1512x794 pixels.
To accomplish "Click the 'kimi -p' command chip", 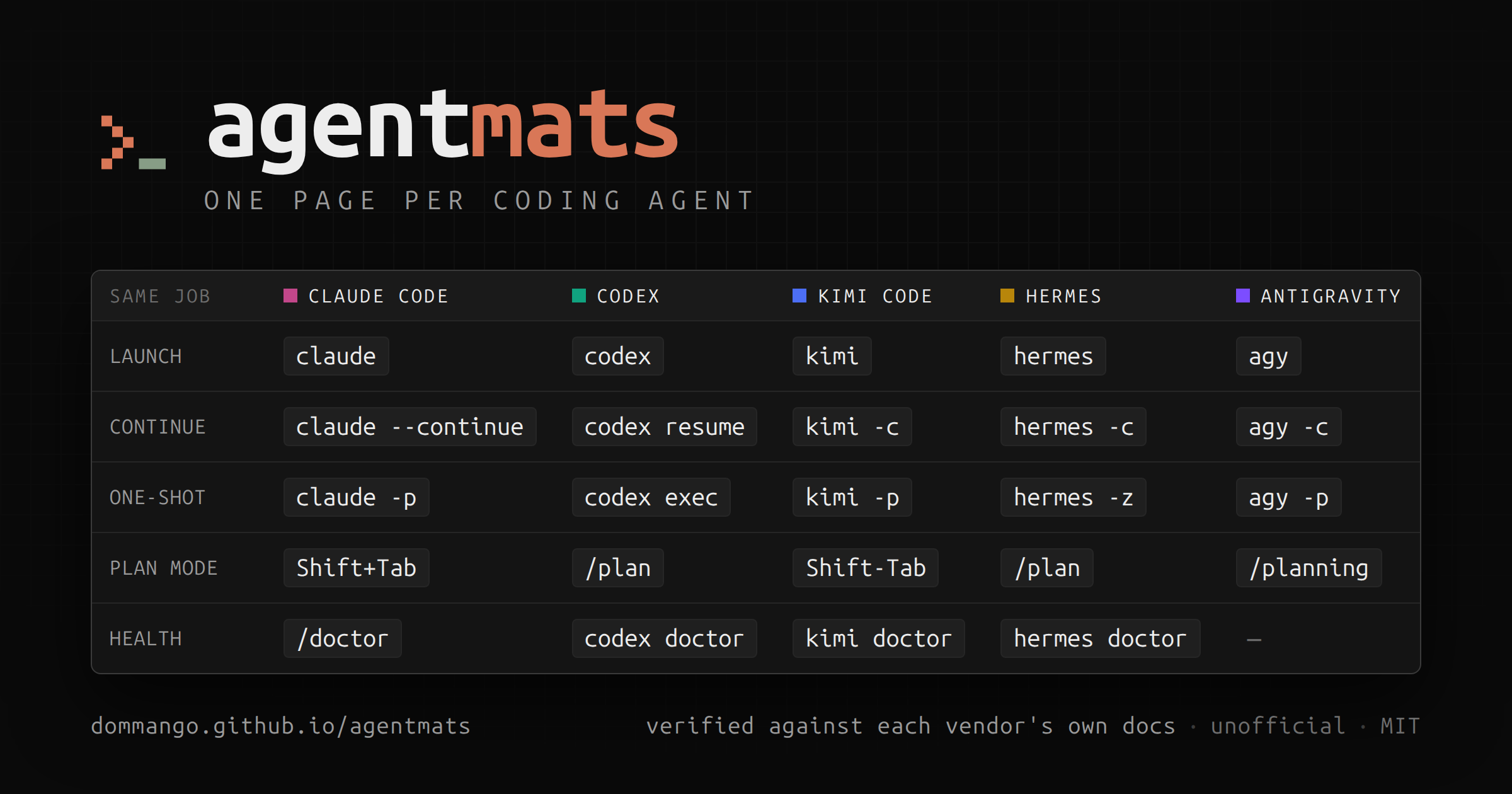I will (x=852, y=497).
